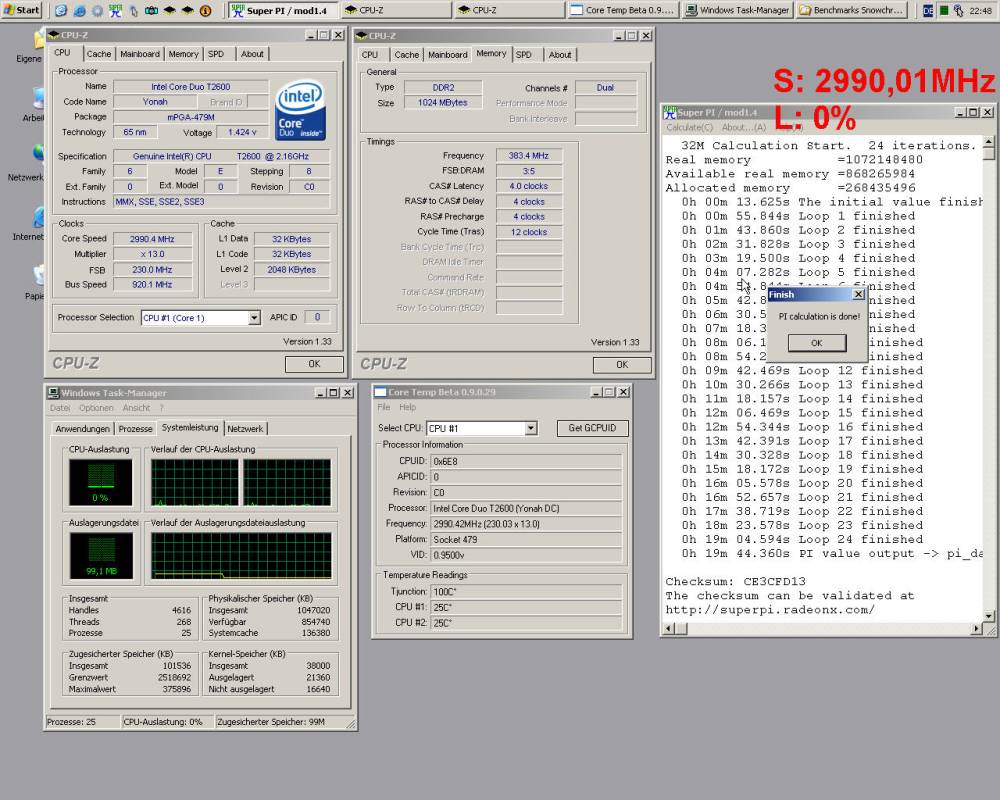
Task: Click OK in the CPU-Z CPU window
Action: [314, 364]
